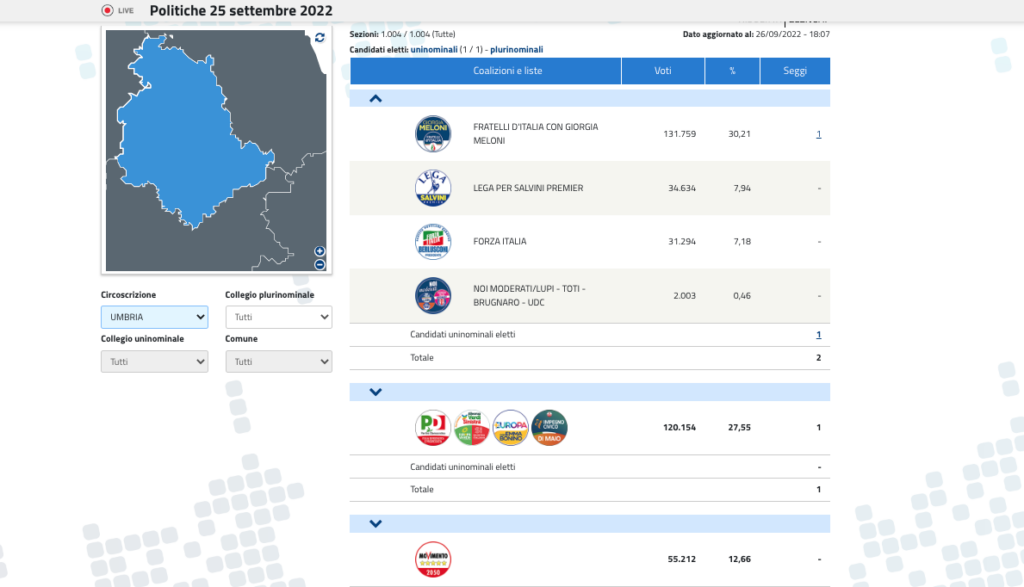The width and height of the screenshot is (1024, 587).
Task: Open the Collegio plurinominale dropdown
Action: coord(279,317)
